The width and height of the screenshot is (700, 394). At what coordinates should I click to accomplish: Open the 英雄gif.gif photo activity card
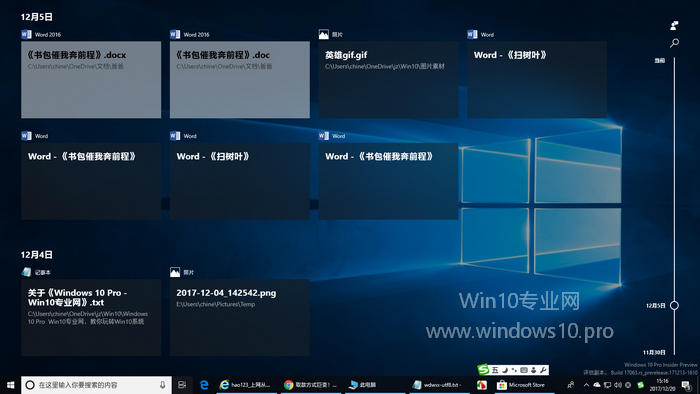point(388,79)
